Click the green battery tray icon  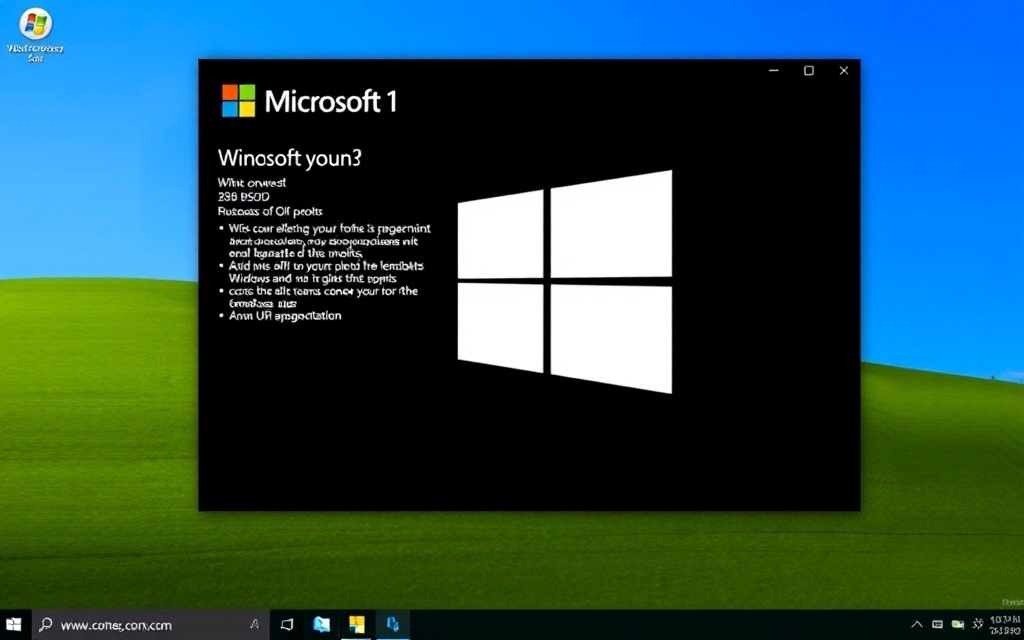(958, 624)
